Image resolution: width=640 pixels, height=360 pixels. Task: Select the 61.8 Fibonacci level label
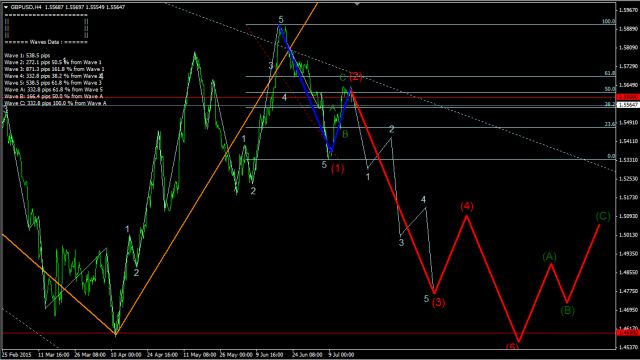tap(609, 73)
